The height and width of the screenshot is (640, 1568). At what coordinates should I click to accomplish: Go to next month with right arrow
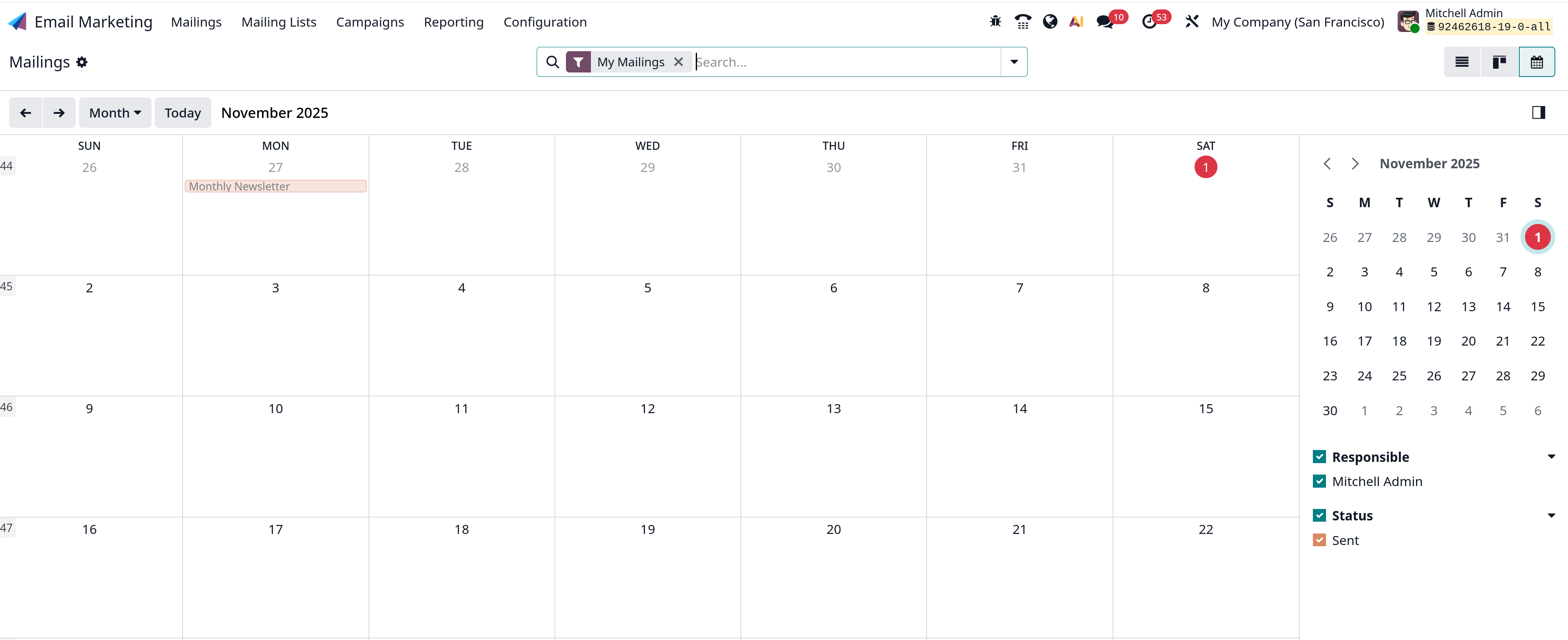(x=59, y=113)
